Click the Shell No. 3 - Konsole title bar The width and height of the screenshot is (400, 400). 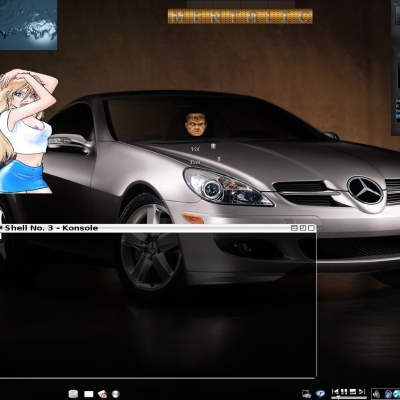[x=158, y=228]
